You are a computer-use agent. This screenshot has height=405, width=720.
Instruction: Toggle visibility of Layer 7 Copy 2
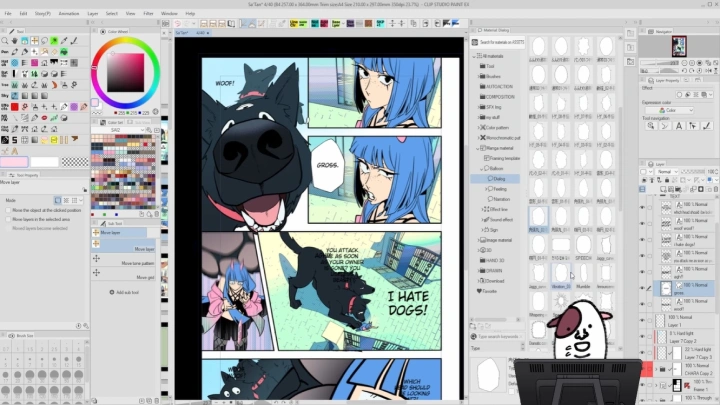[x=642, y=337]
